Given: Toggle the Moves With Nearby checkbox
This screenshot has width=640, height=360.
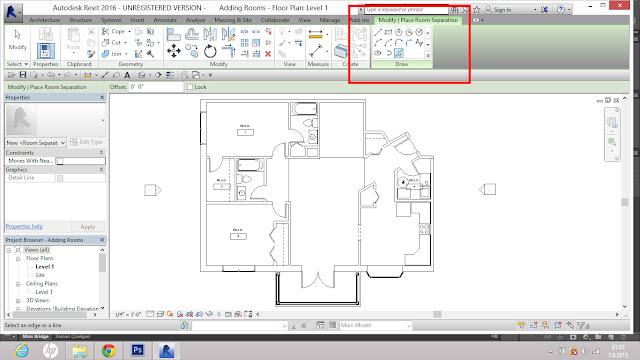Looking at the screenshot, I should pos(60,161).
